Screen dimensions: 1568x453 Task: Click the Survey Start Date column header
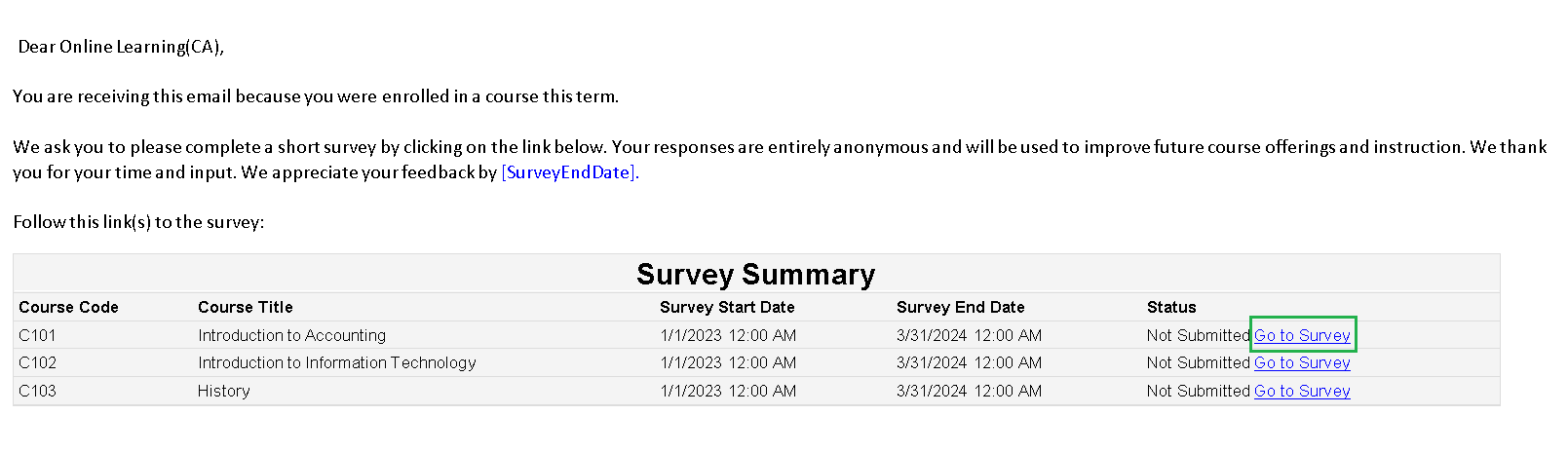tap(727, 307)
